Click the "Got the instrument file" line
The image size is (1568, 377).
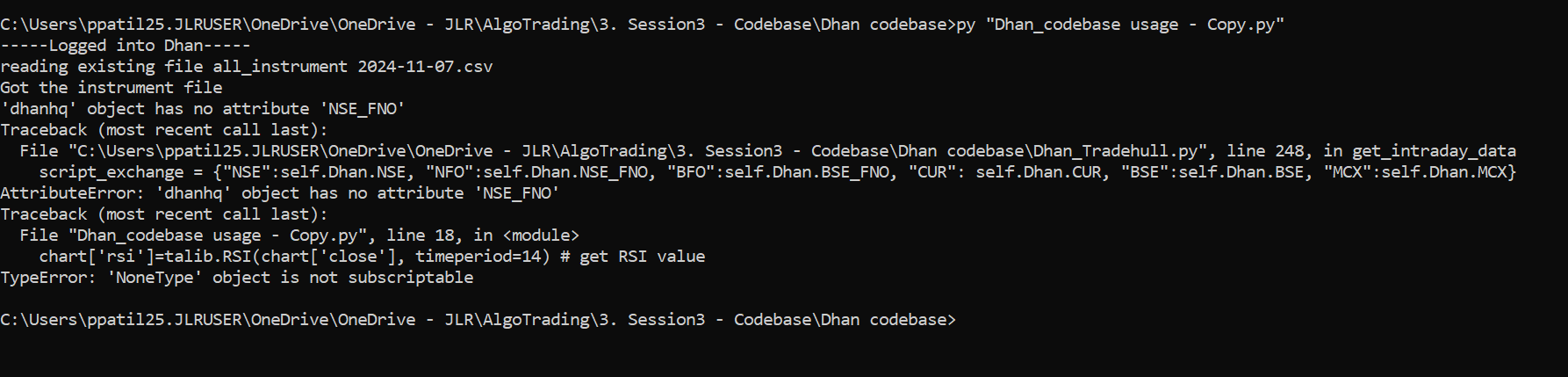111,88
